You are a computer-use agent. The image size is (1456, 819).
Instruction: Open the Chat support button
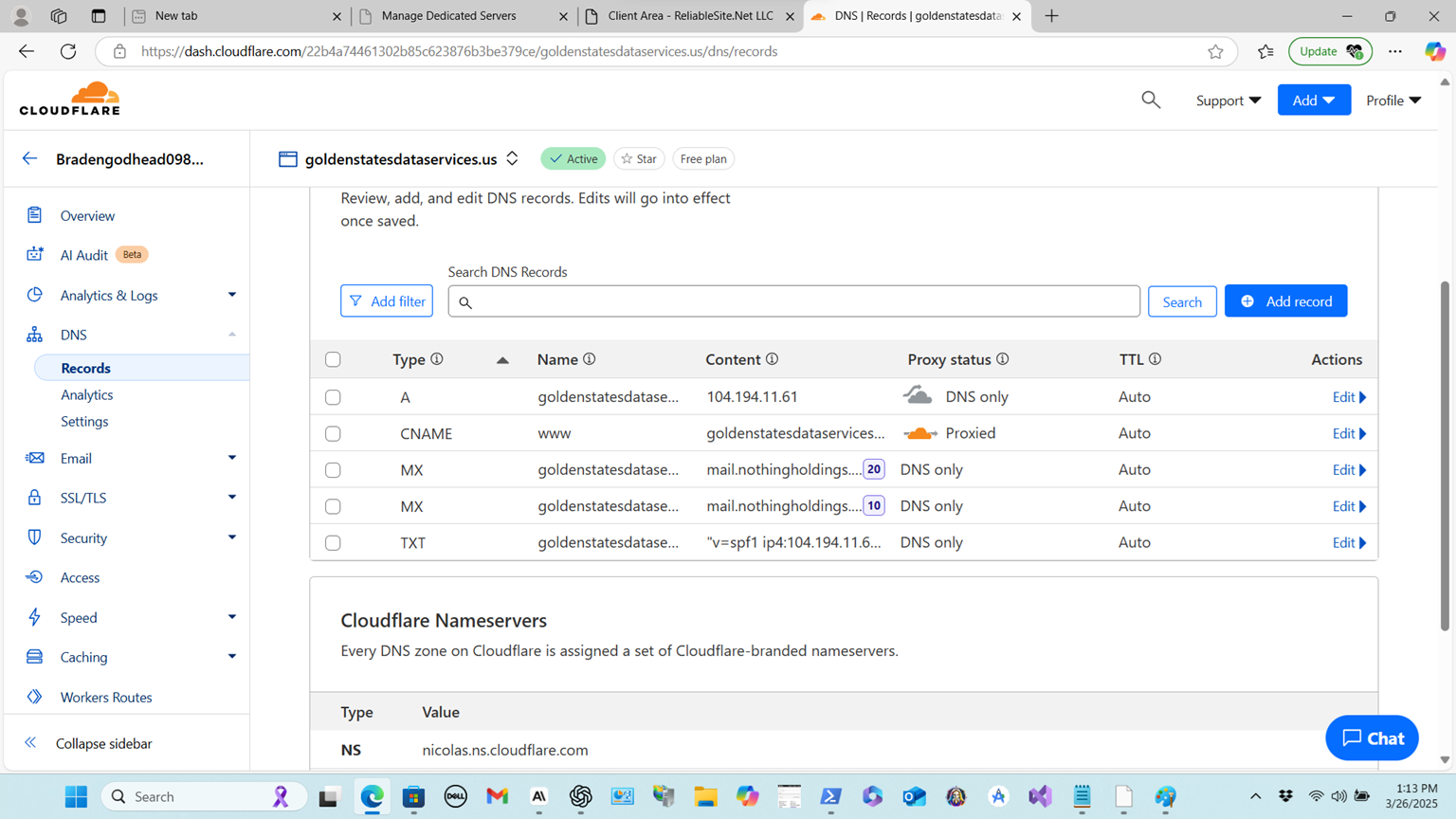1372,737
